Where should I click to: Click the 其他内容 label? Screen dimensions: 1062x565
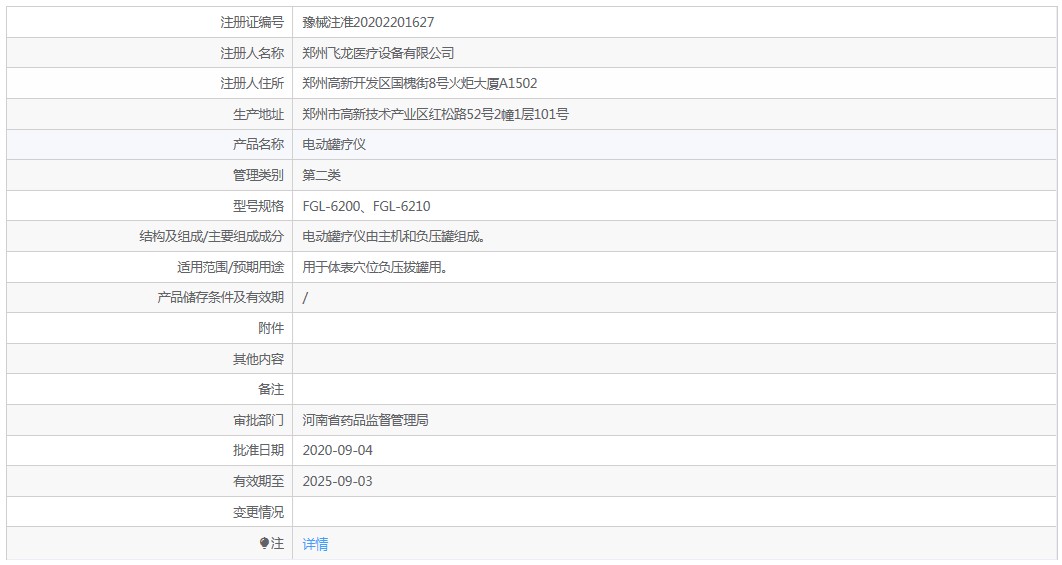[258, 359]
